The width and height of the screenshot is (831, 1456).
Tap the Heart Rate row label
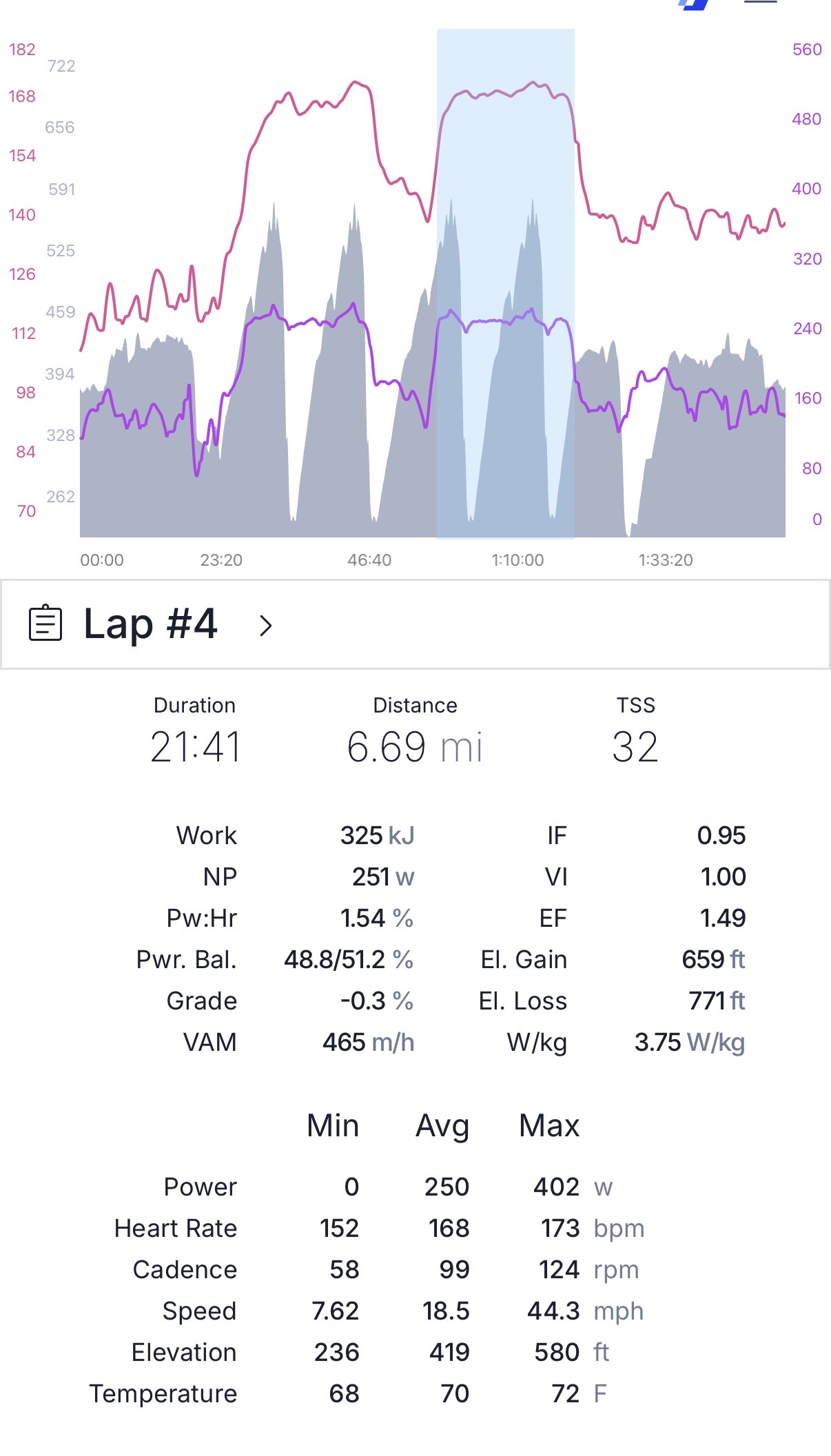(176, 1228)
